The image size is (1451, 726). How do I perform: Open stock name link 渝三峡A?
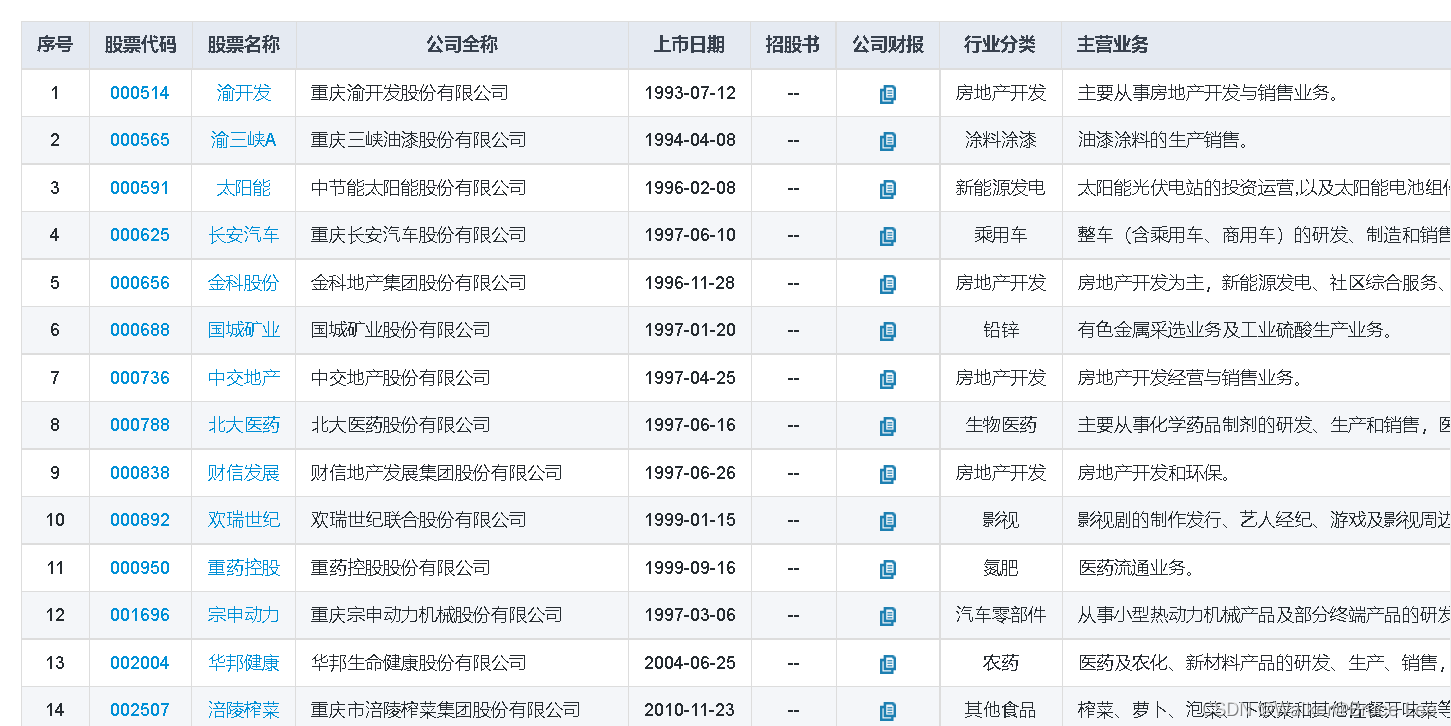[244, 140]
